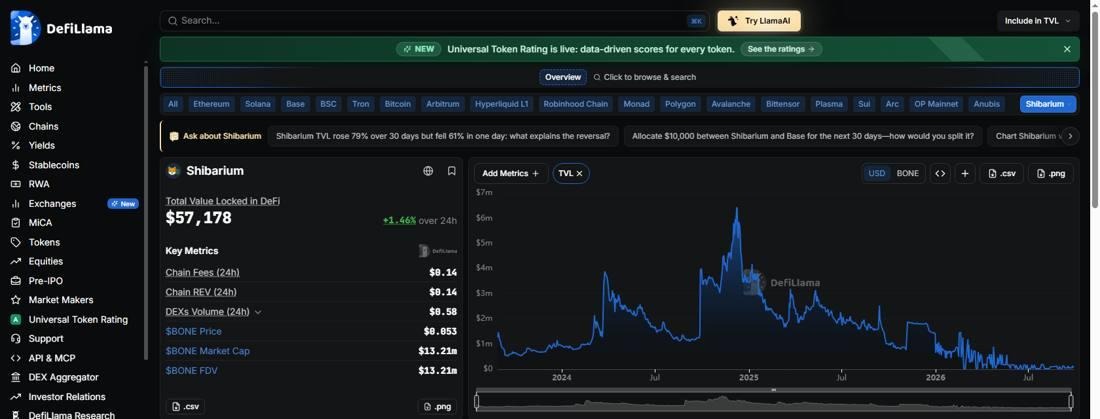Navigate to Stablecoins section
The image size is (1100, 419).
tap(53, 165)
